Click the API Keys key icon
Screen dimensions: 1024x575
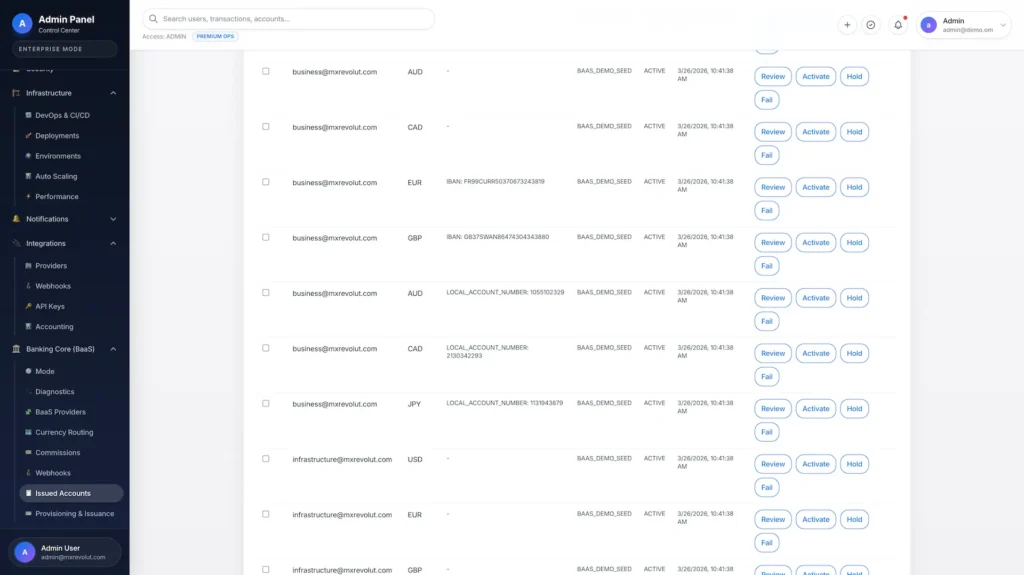pos(28,306)
